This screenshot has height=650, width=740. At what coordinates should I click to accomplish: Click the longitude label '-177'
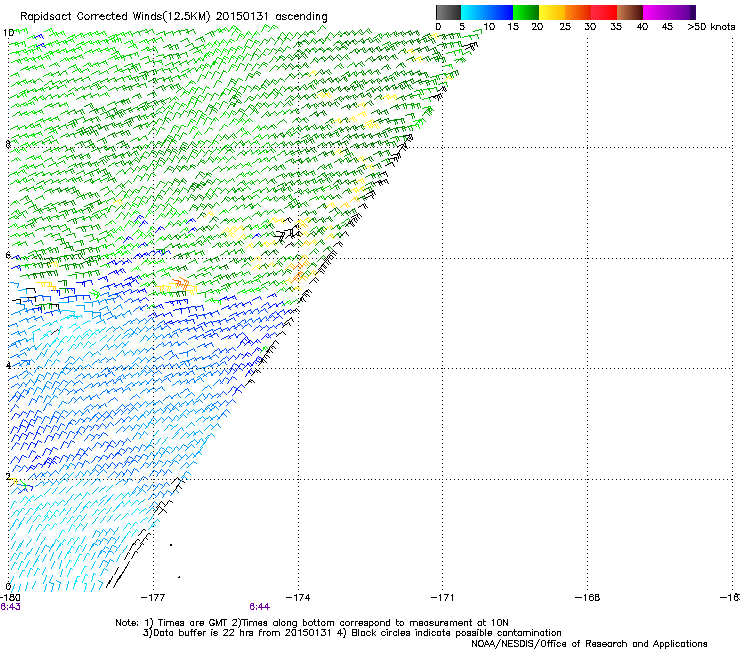[153, 598]
